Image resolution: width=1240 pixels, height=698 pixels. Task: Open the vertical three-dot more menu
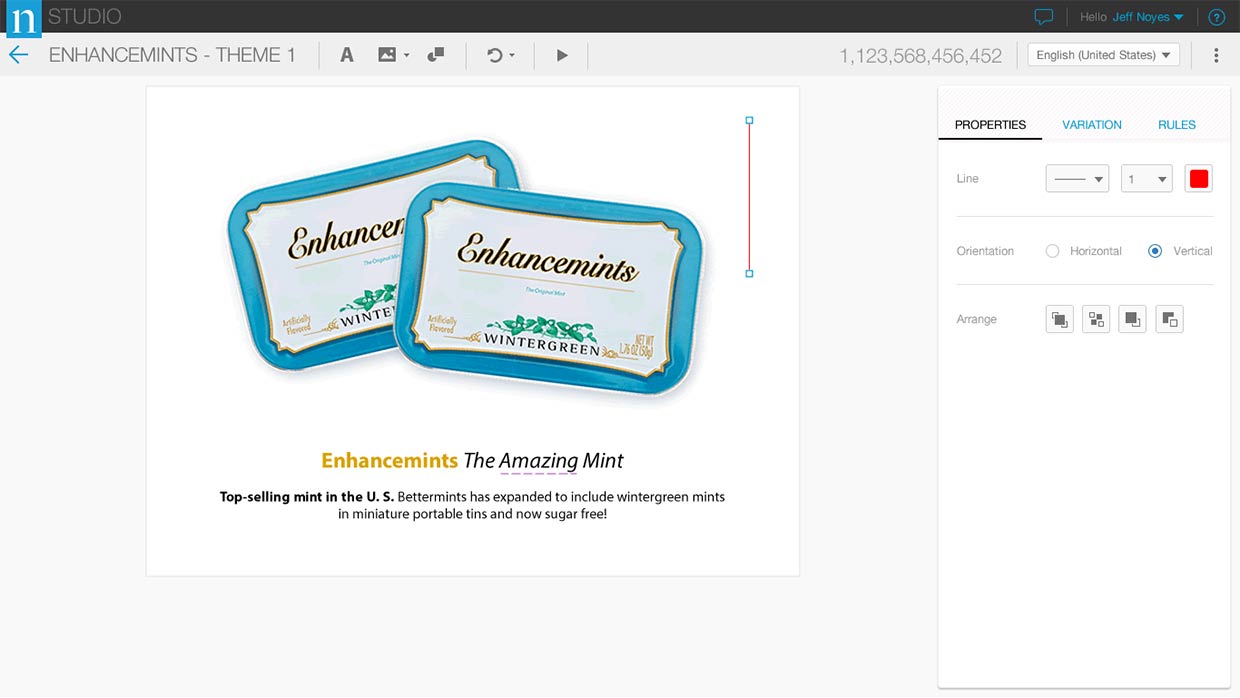[x=1216, y=55]
